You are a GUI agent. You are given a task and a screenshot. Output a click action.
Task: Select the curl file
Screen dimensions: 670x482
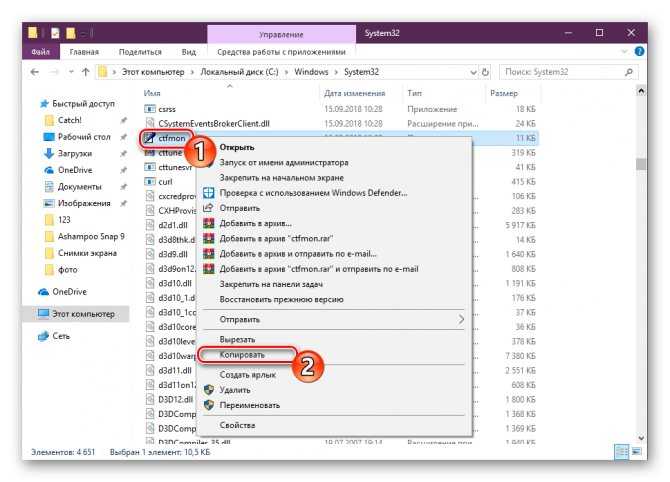click(165, 182)
